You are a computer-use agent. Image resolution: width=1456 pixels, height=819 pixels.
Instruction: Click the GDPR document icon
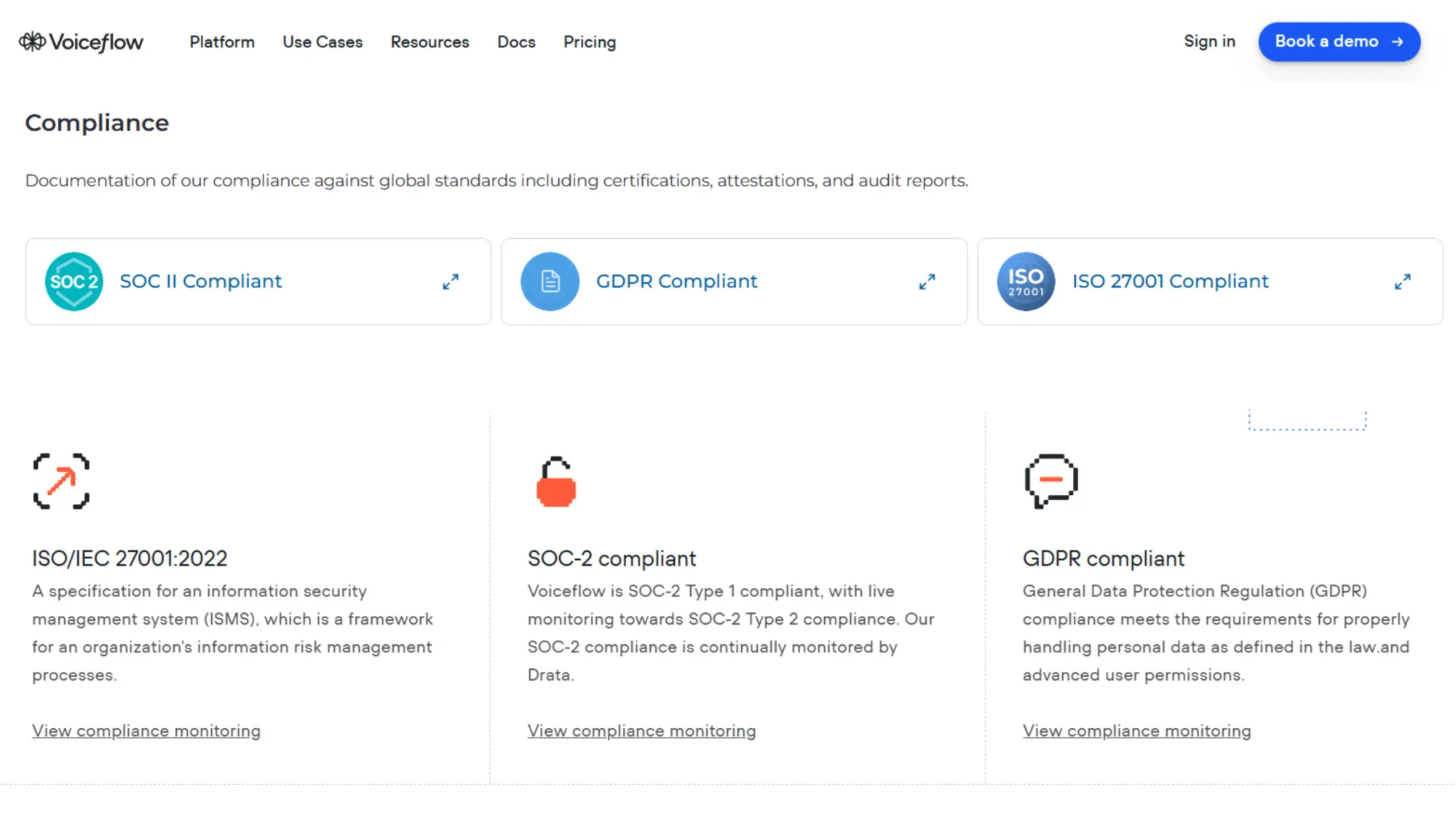tap(550, 282)
